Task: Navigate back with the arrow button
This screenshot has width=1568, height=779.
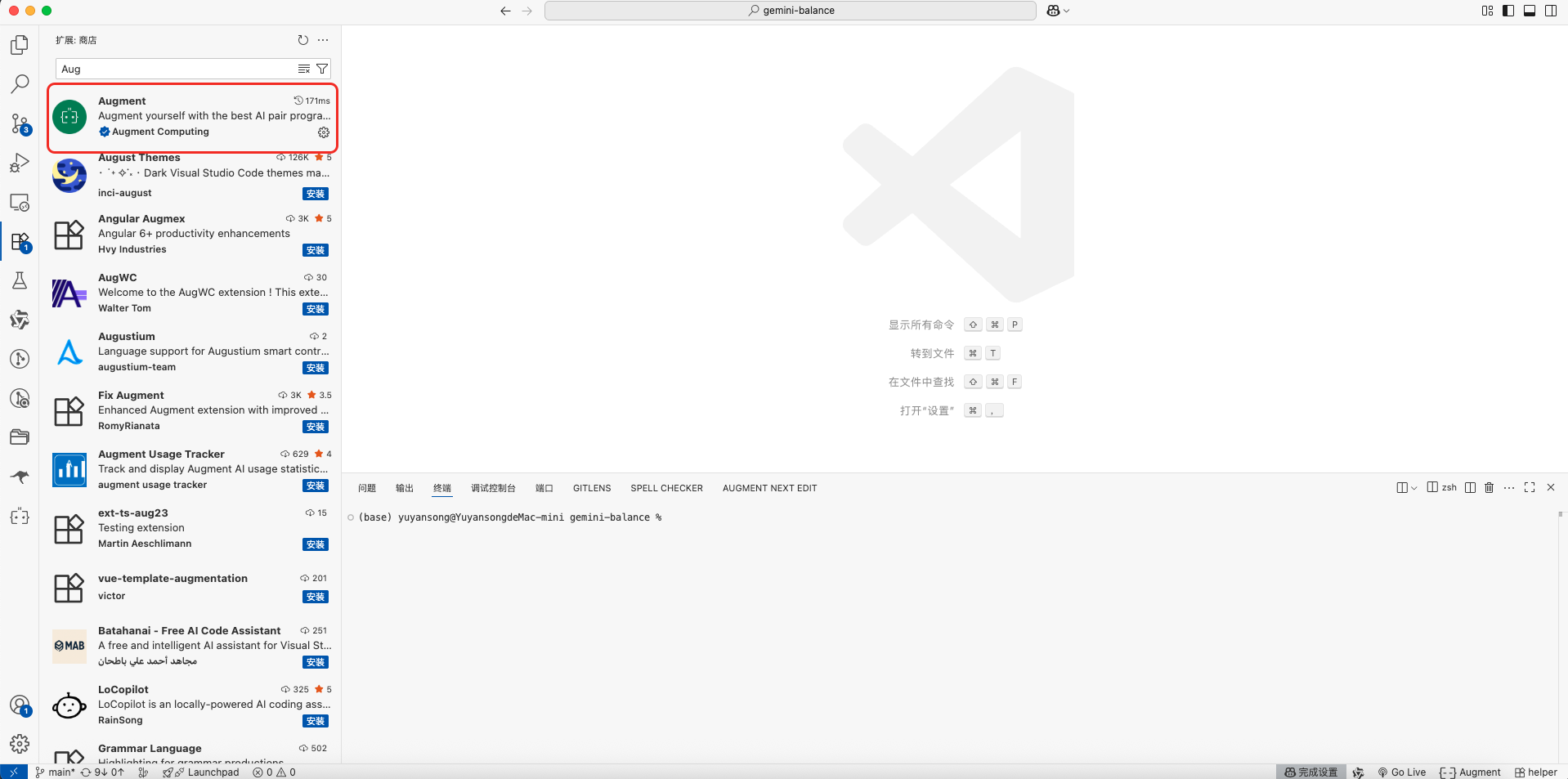Action: [505, 11]
